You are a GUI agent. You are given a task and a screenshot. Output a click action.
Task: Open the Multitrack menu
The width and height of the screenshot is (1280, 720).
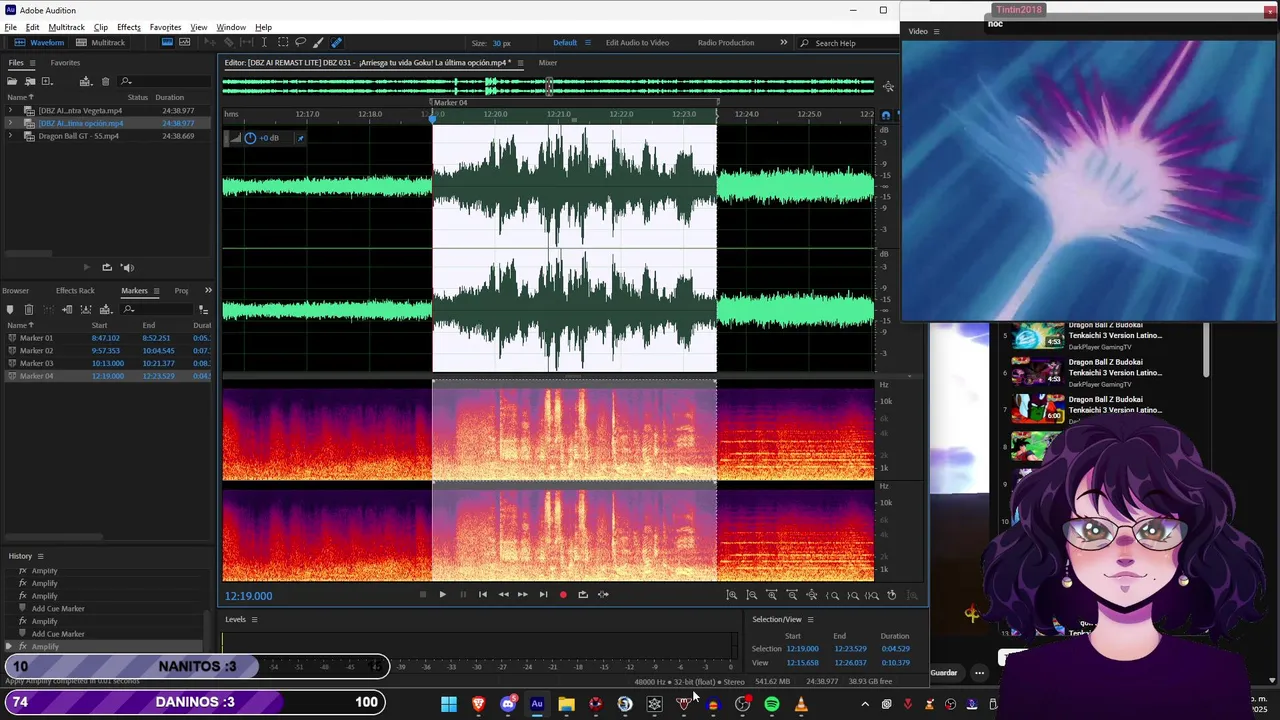point(66,27)
